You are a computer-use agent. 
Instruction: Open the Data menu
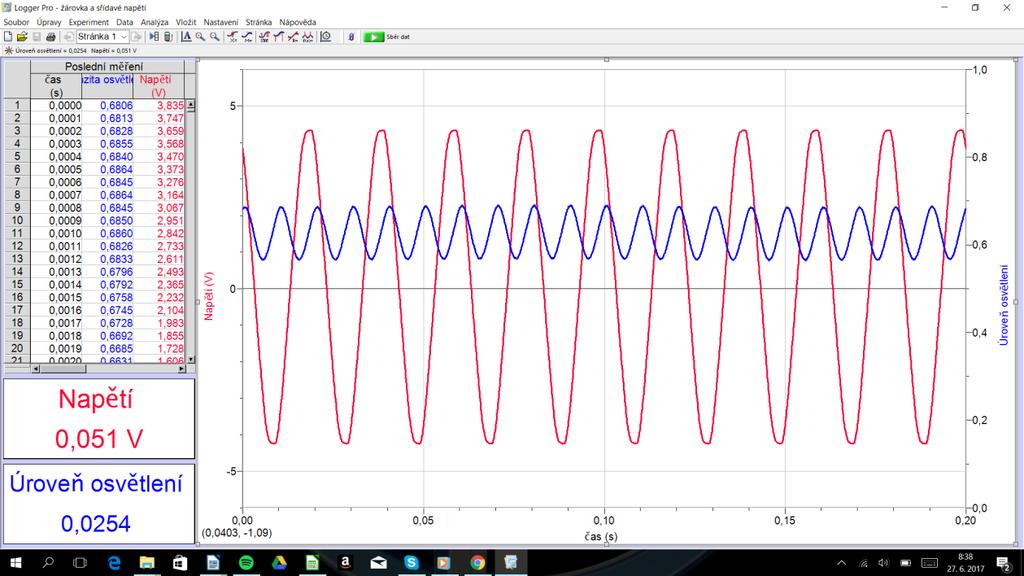[125, 22]
